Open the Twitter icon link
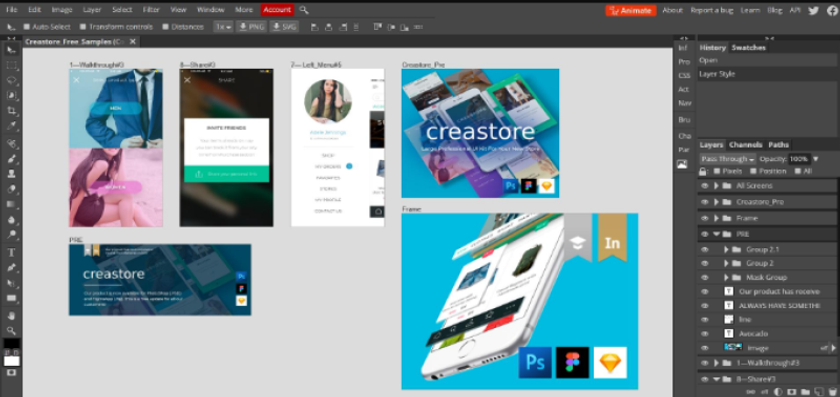The width and height of the screenshot is (840, 397). pyautogui.click(x=813, y=10)
